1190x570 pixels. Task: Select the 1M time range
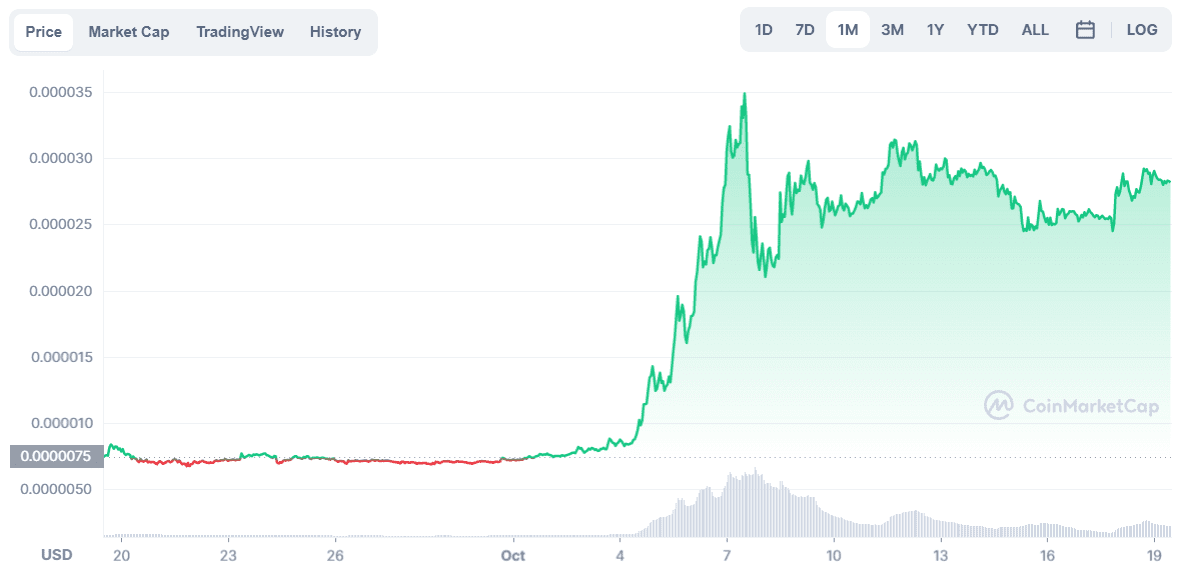point(848,30)
